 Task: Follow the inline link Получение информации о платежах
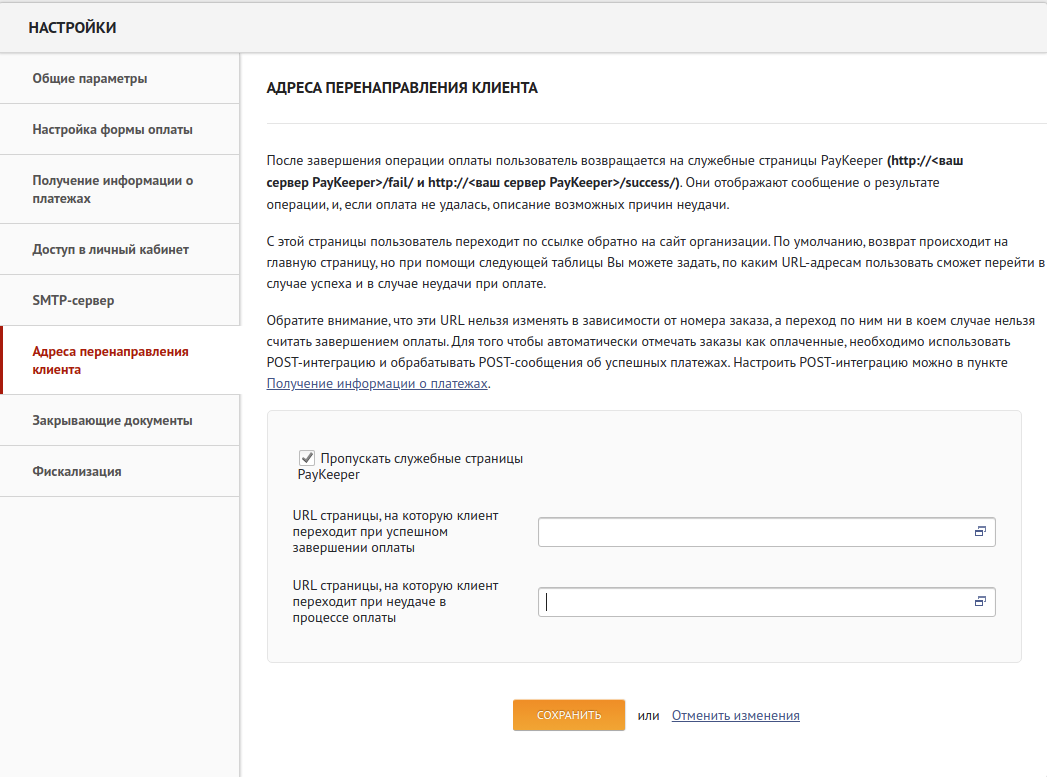377,383
